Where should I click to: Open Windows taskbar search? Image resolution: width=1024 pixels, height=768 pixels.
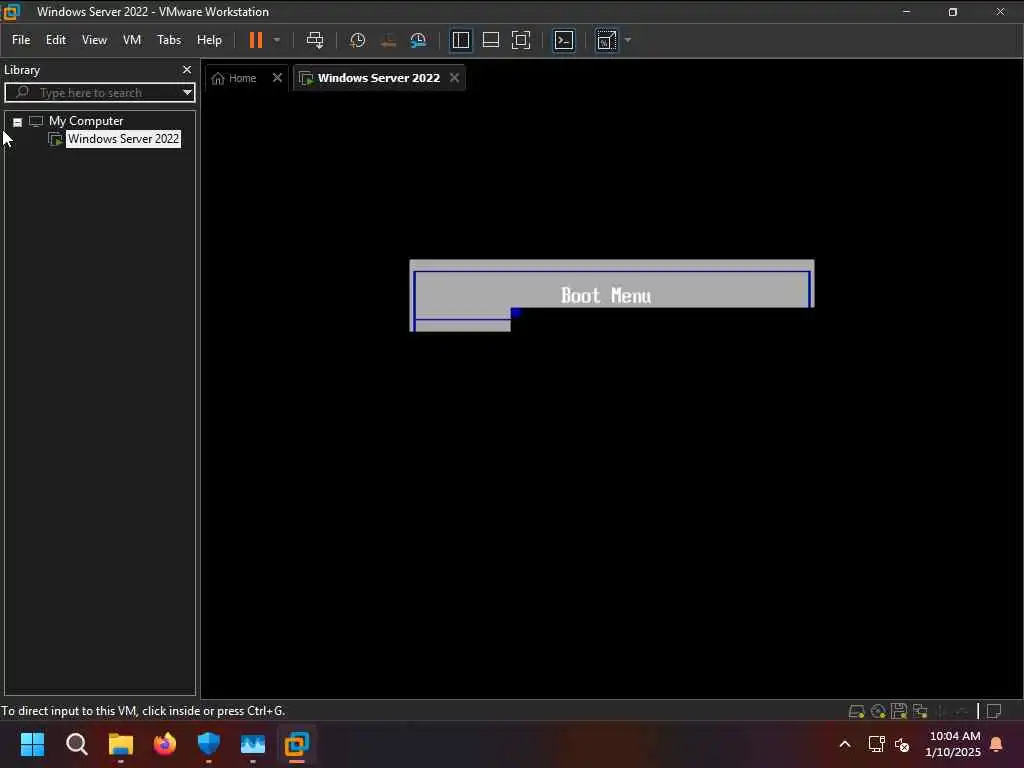click(x=76, y=744)
